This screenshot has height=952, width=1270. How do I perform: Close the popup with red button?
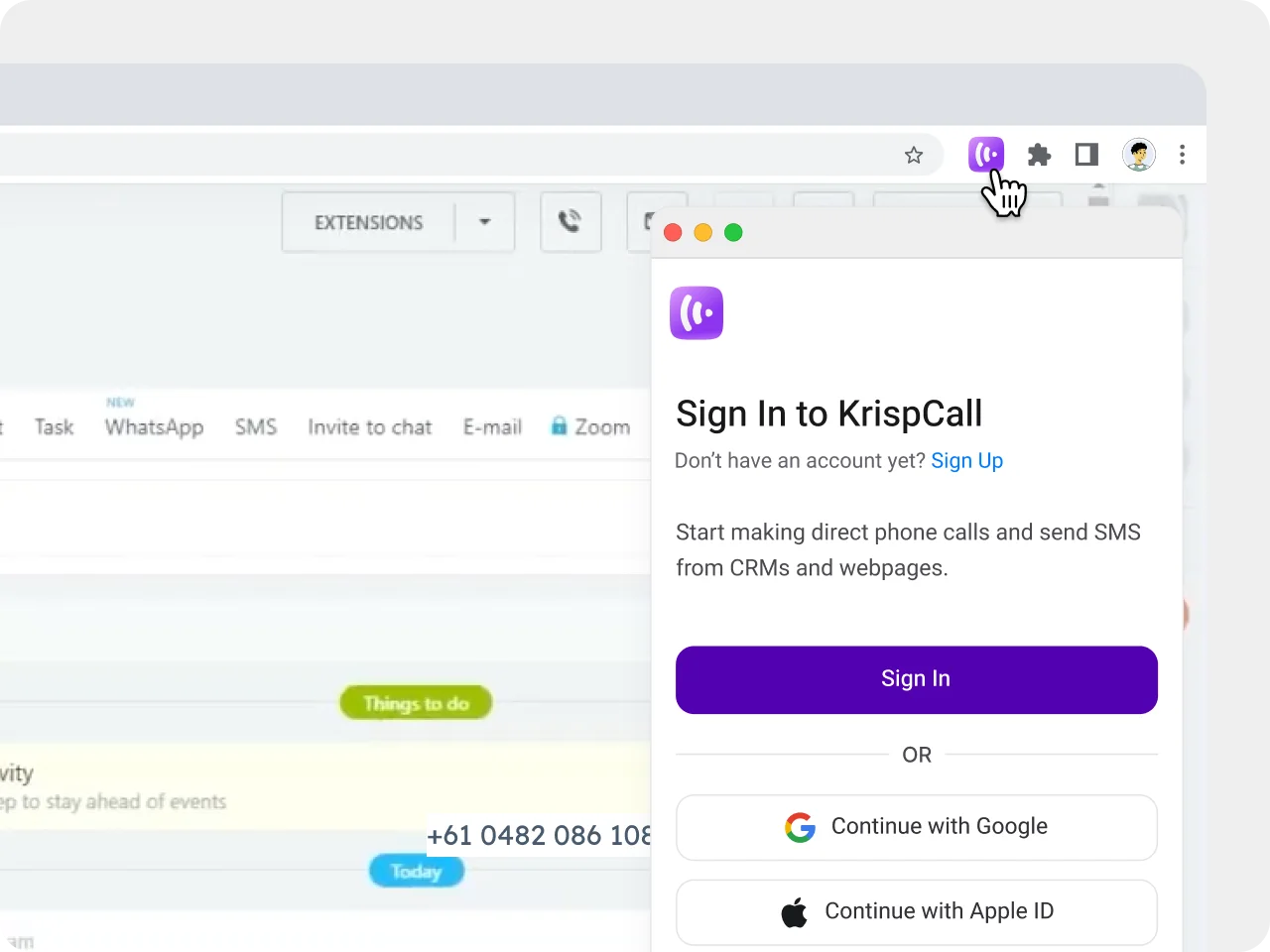coord(673,232)
